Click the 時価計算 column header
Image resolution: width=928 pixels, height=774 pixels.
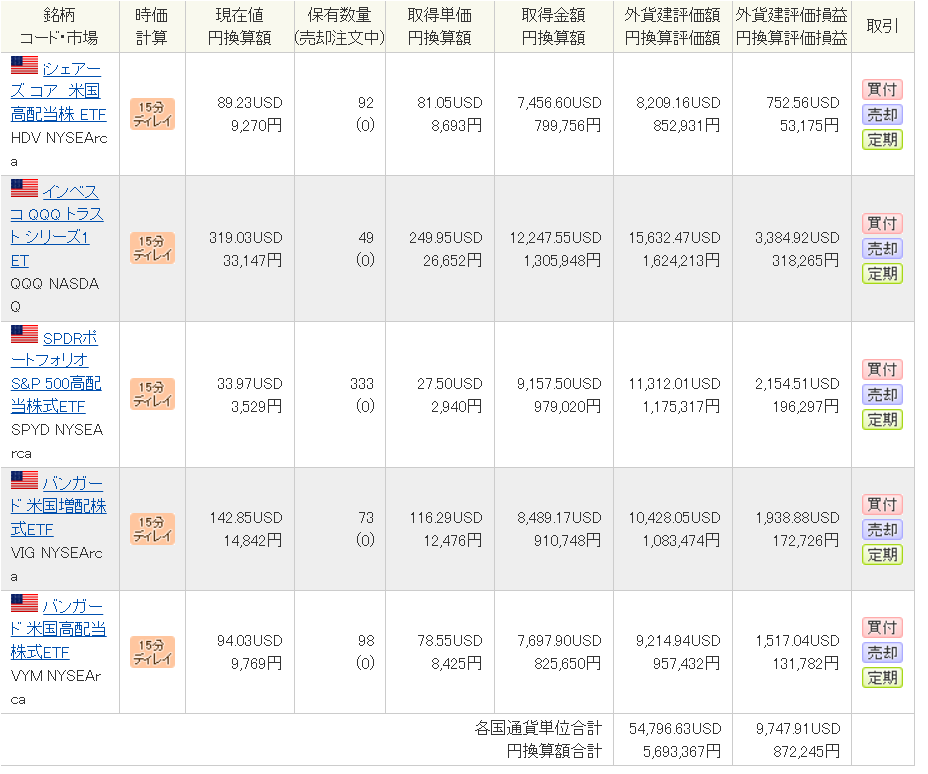pos(152,27)
